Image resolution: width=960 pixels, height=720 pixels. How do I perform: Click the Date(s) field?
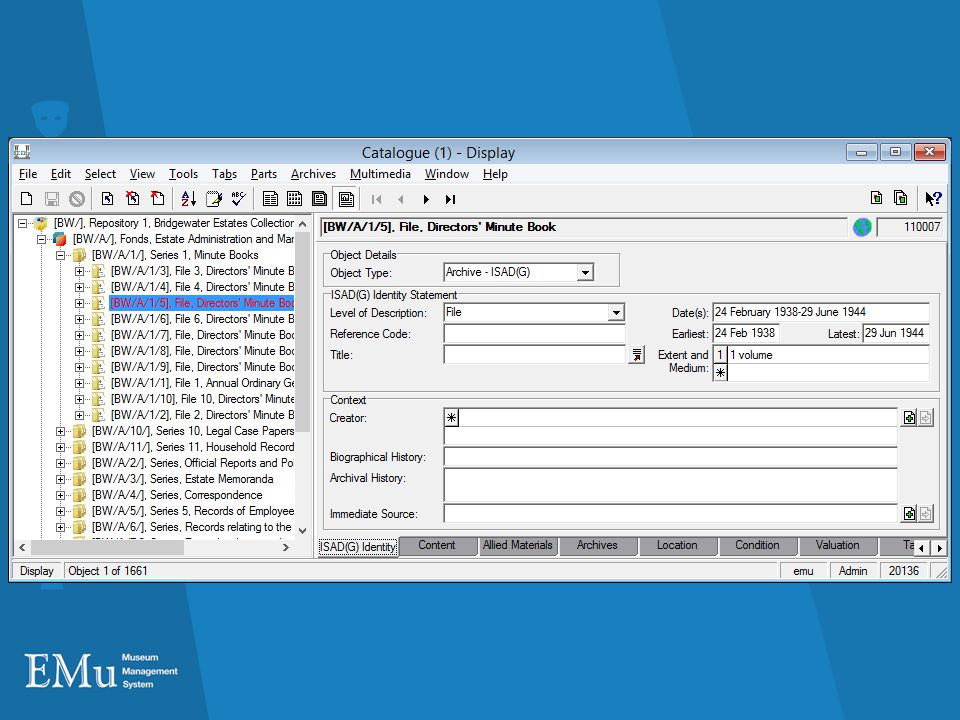[x=821, y=312]
